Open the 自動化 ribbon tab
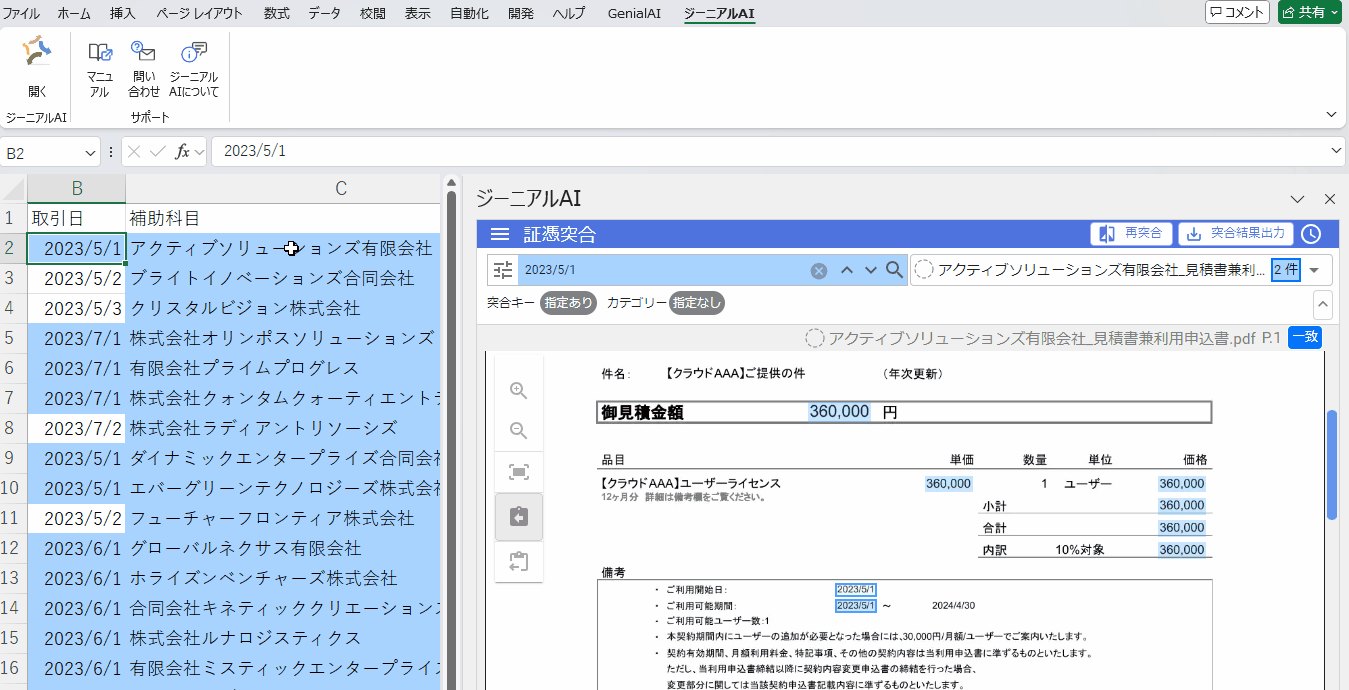The width and height of the screenshot is (1349, 690). point(469,13)
